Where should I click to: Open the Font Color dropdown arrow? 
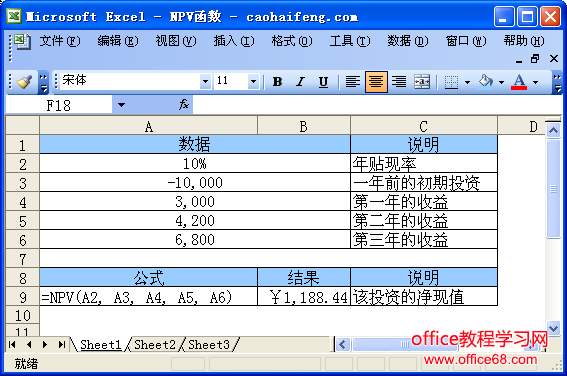pos(535,82)
